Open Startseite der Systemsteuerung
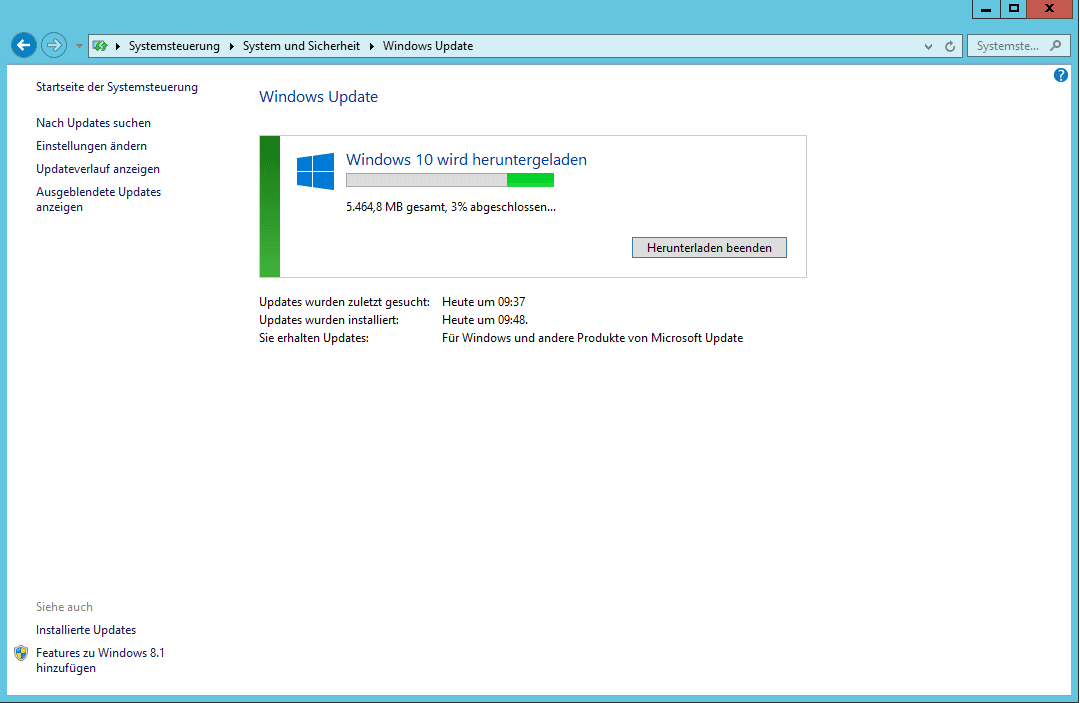This screenshot has width=1080, height=703. [117, 87]
